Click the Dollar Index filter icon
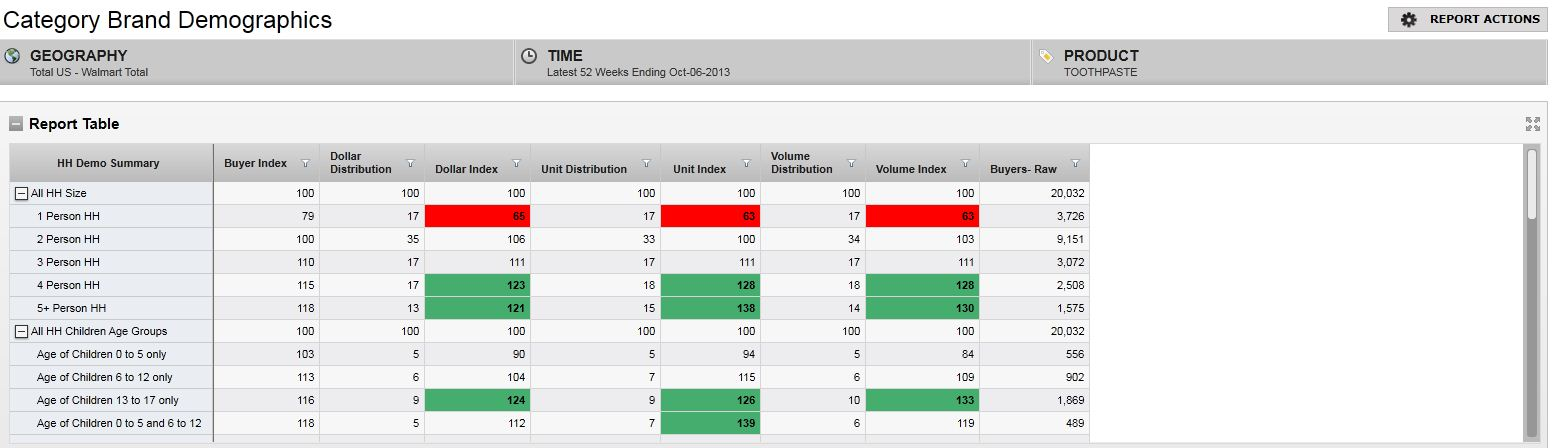1554x448 pixels. [x=516, y=163]
